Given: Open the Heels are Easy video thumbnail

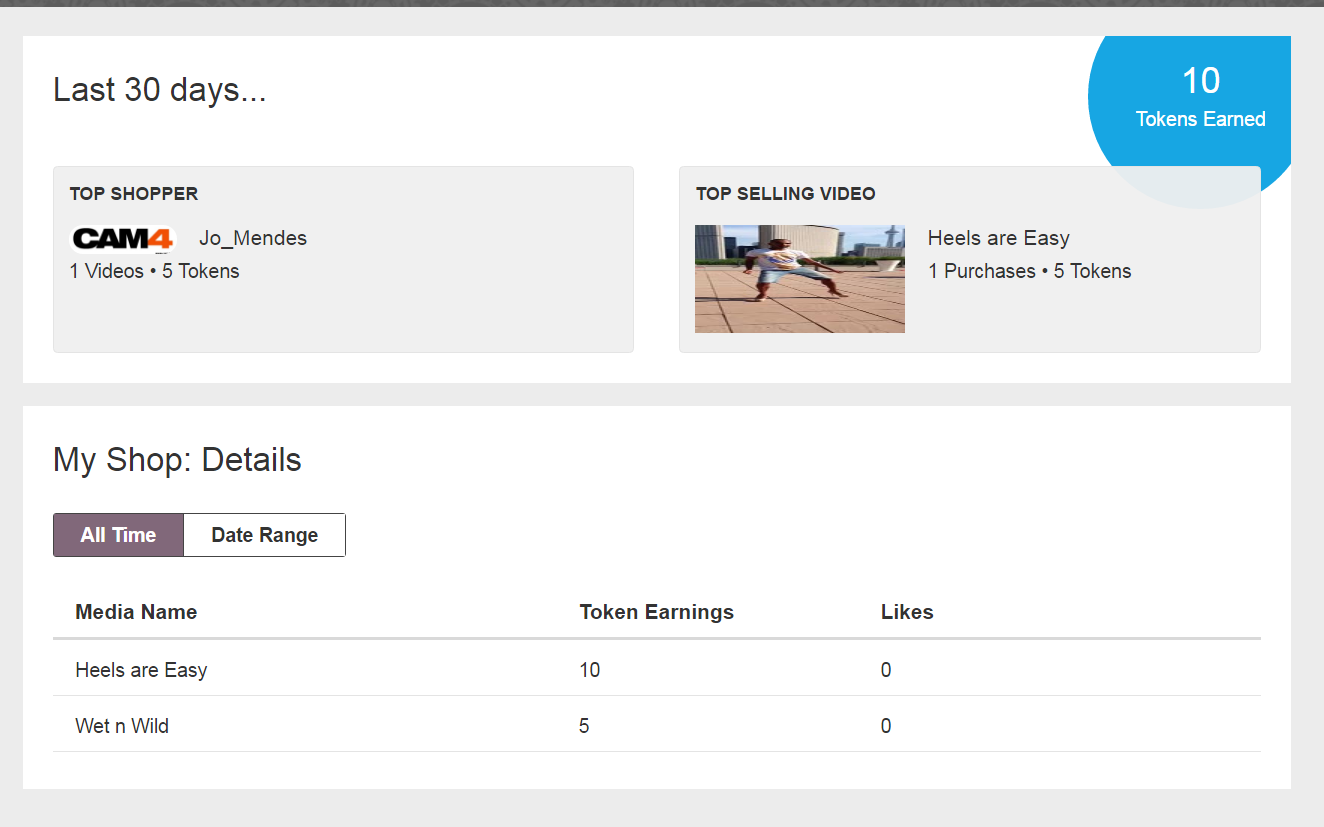Looking at the screenshot, I should tap(799, 278).
